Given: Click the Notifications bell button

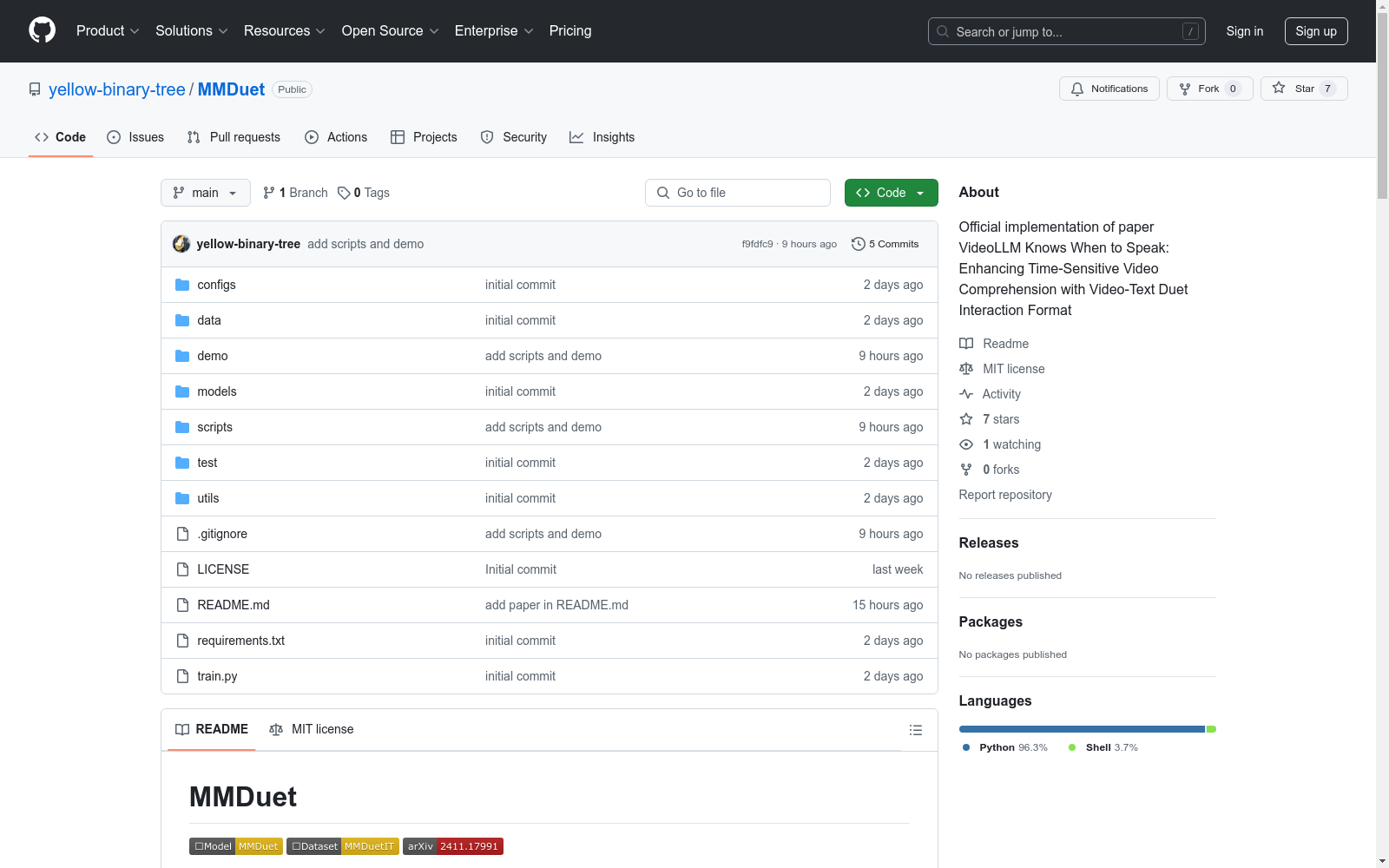Looking at the screenshot, I should pos(1109,89).
